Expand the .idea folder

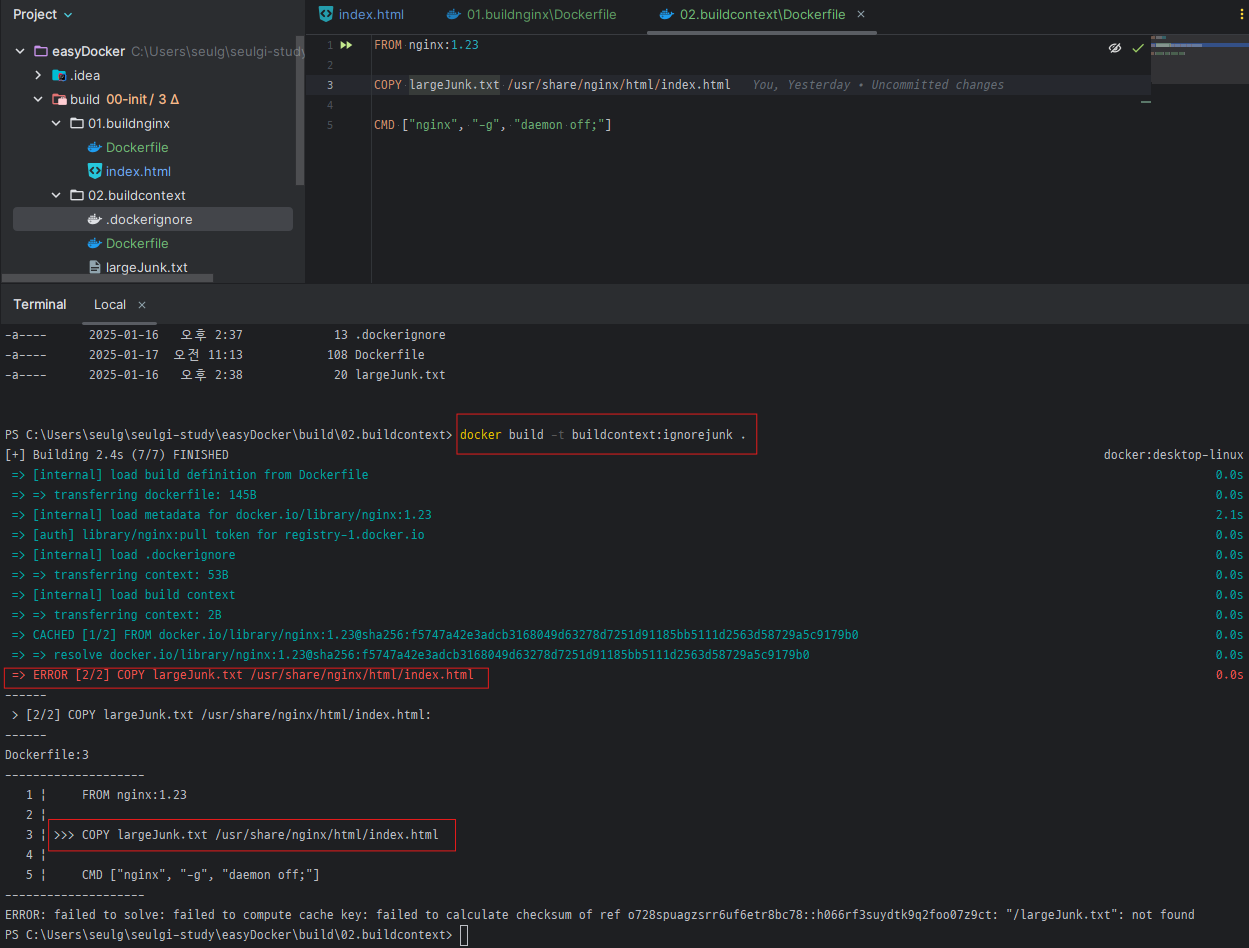click(x=39, y=75)
